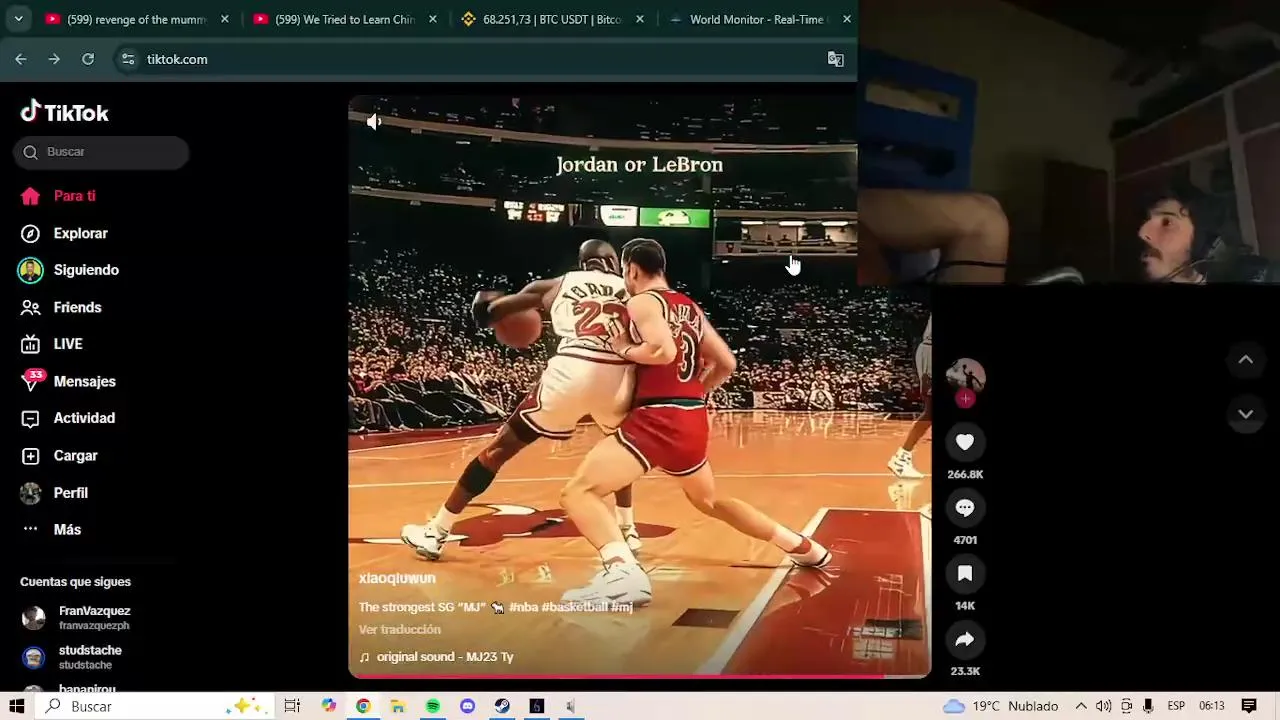
Task: Open Copilot from the taskbar
Action: [x=329, y=706]
